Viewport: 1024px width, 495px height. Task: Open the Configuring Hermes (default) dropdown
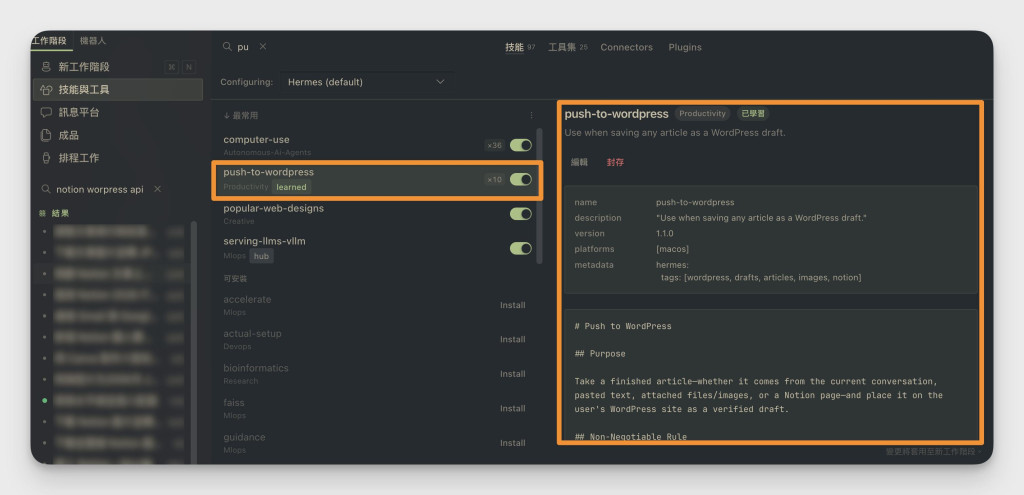[366, 82]
